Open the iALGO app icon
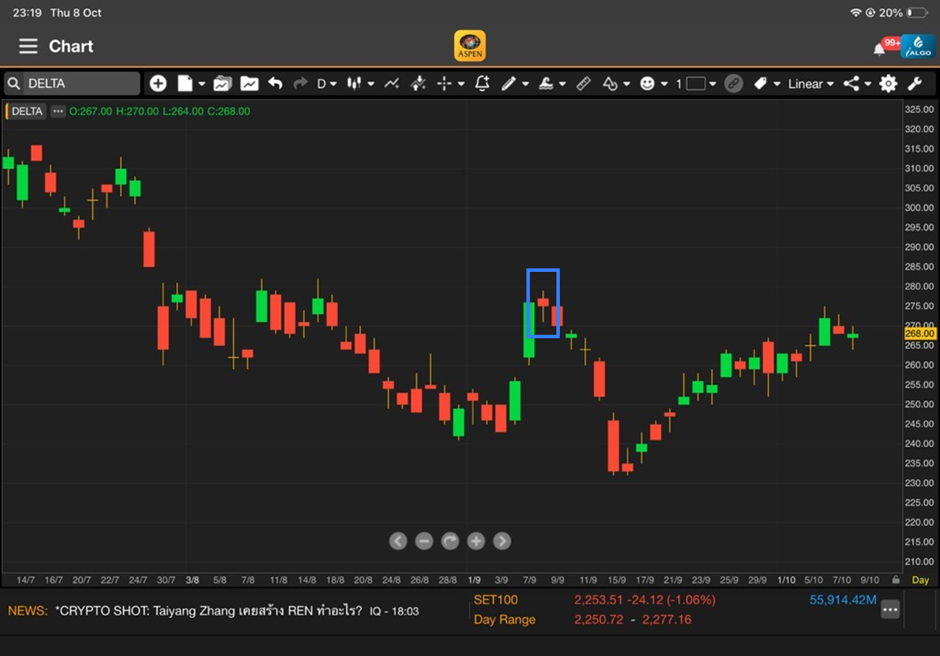Image resolution: width=940 pixels, height=656 pixels. (x=918, y=46)
